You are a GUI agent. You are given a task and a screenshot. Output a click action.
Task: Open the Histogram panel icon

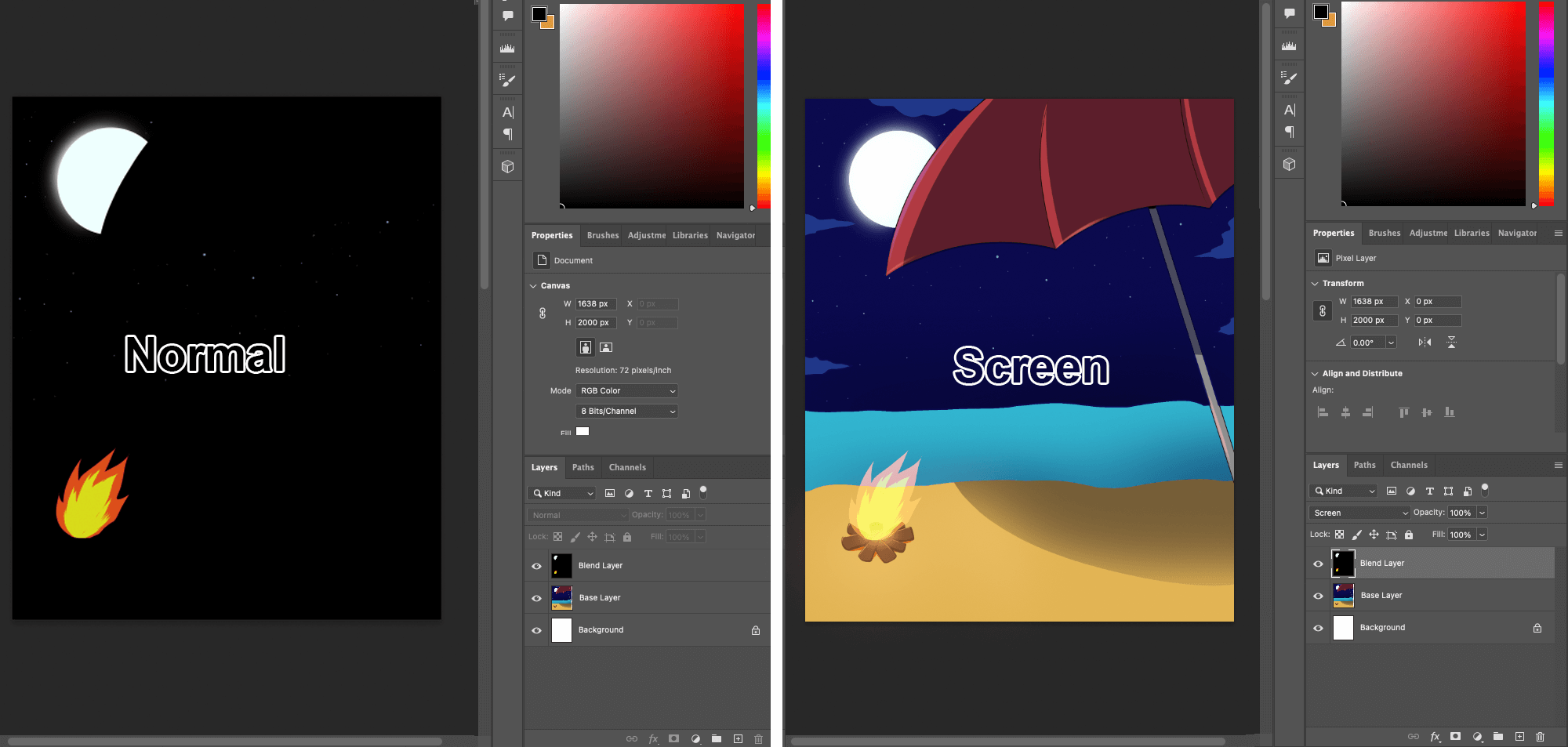(507, 46)
